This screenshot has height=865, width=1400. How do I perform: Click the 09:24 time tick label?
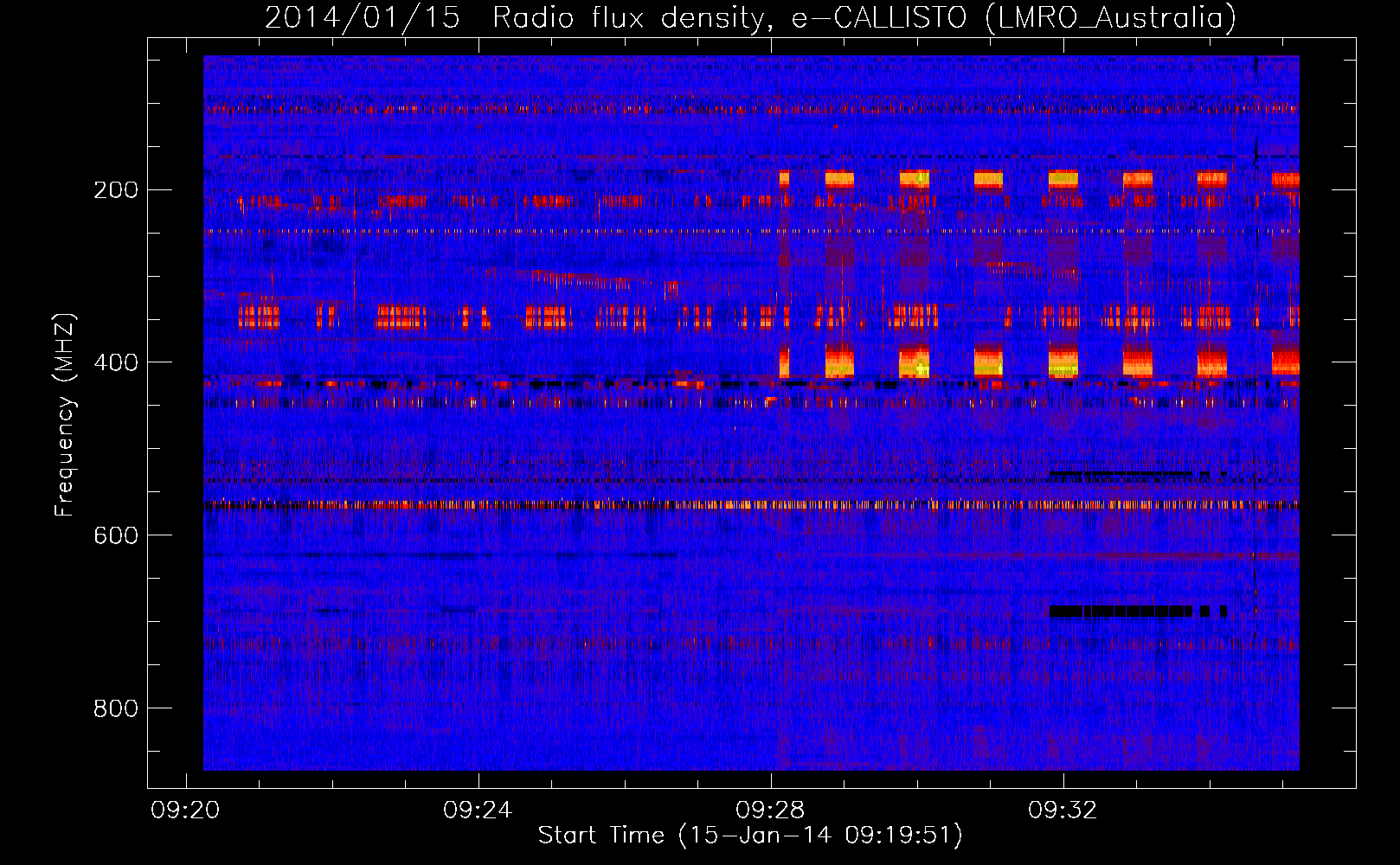click(478, 811)
